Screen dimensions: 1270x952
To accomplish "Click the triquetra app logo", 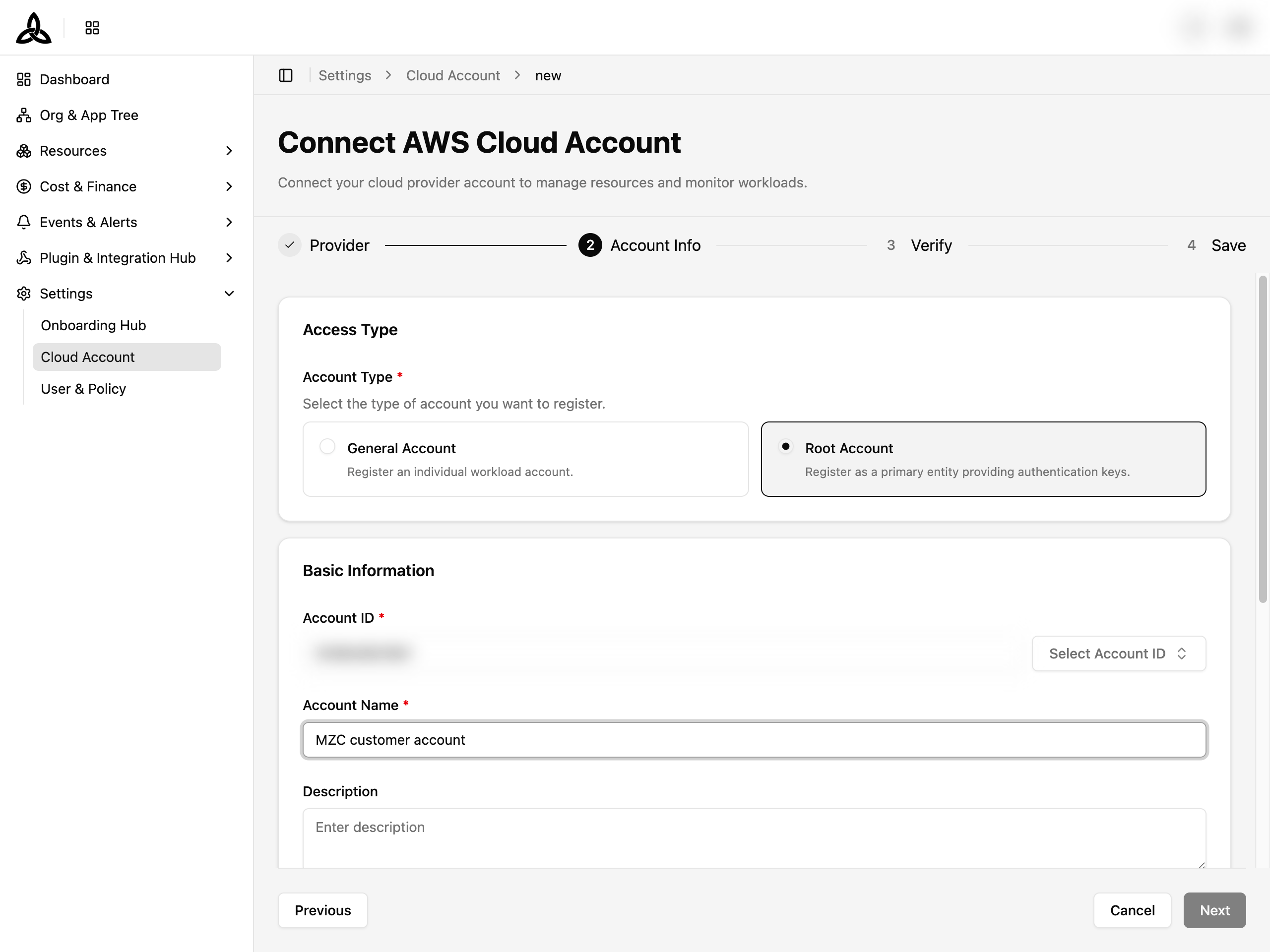I will pyautogui.click(x=34, y=28).
